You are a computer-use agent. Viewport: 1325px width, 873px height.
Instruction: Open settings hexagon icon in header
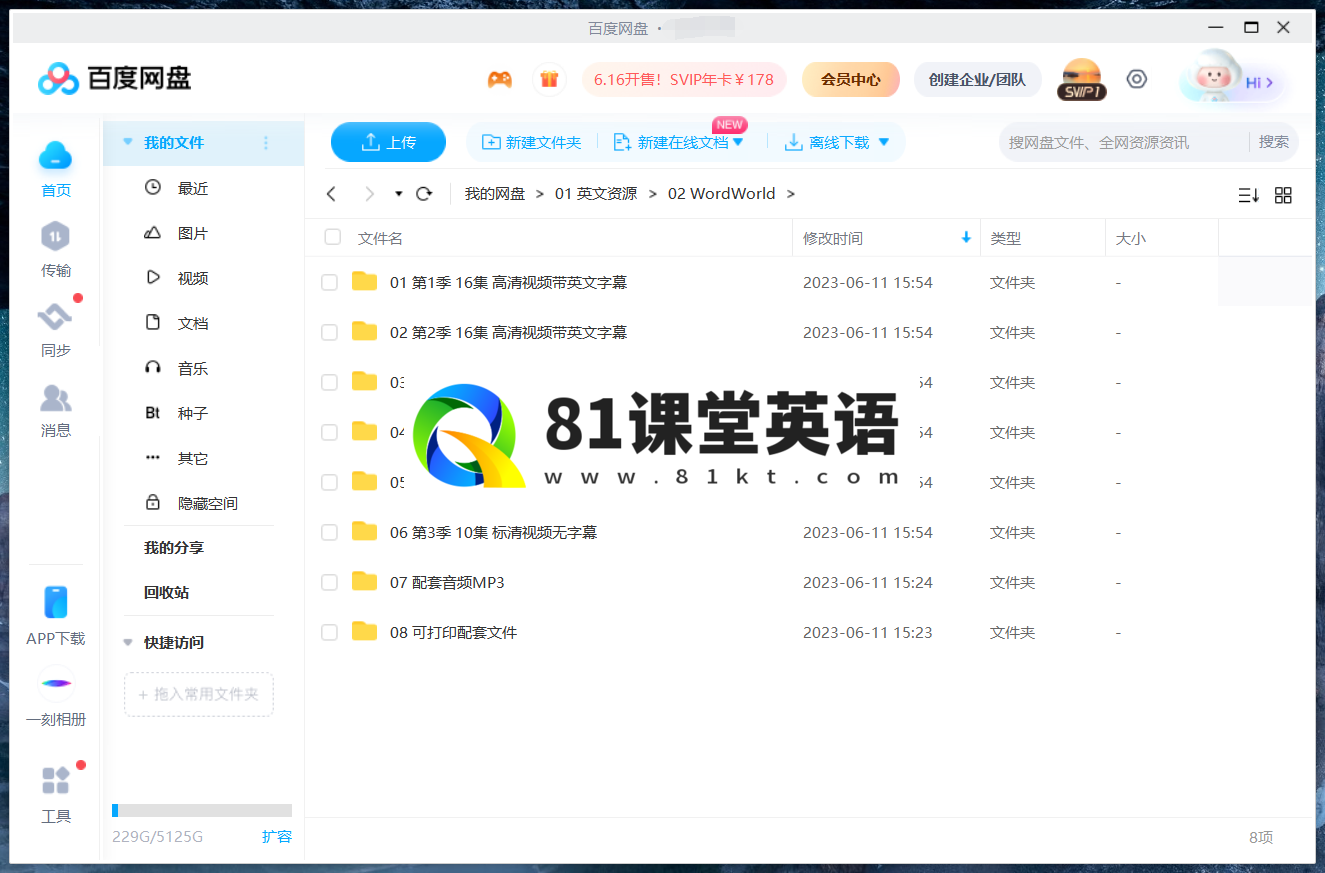click(x=1137, y=79)
